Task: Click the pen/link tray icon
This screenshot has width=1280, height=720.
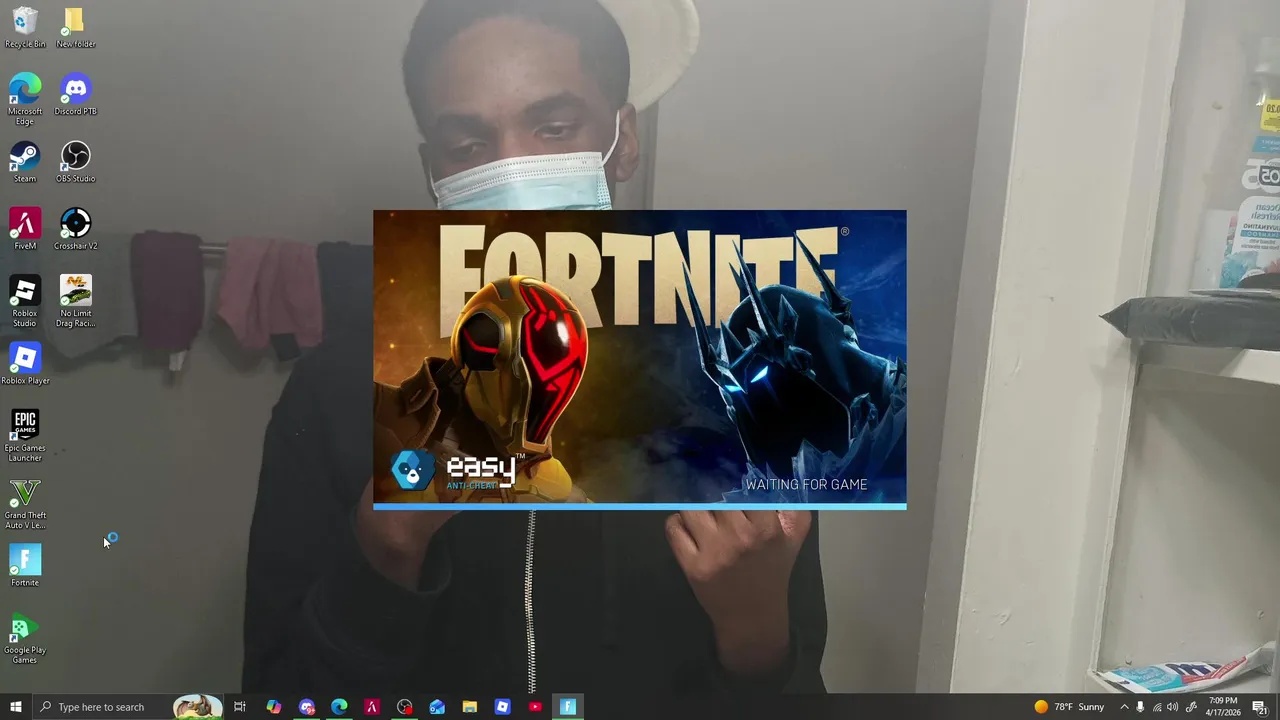Action: coord(1190,707)
